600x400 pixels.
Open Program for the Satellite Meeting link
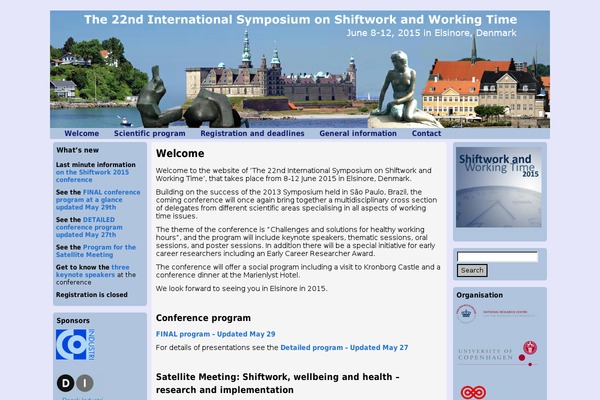96,251
